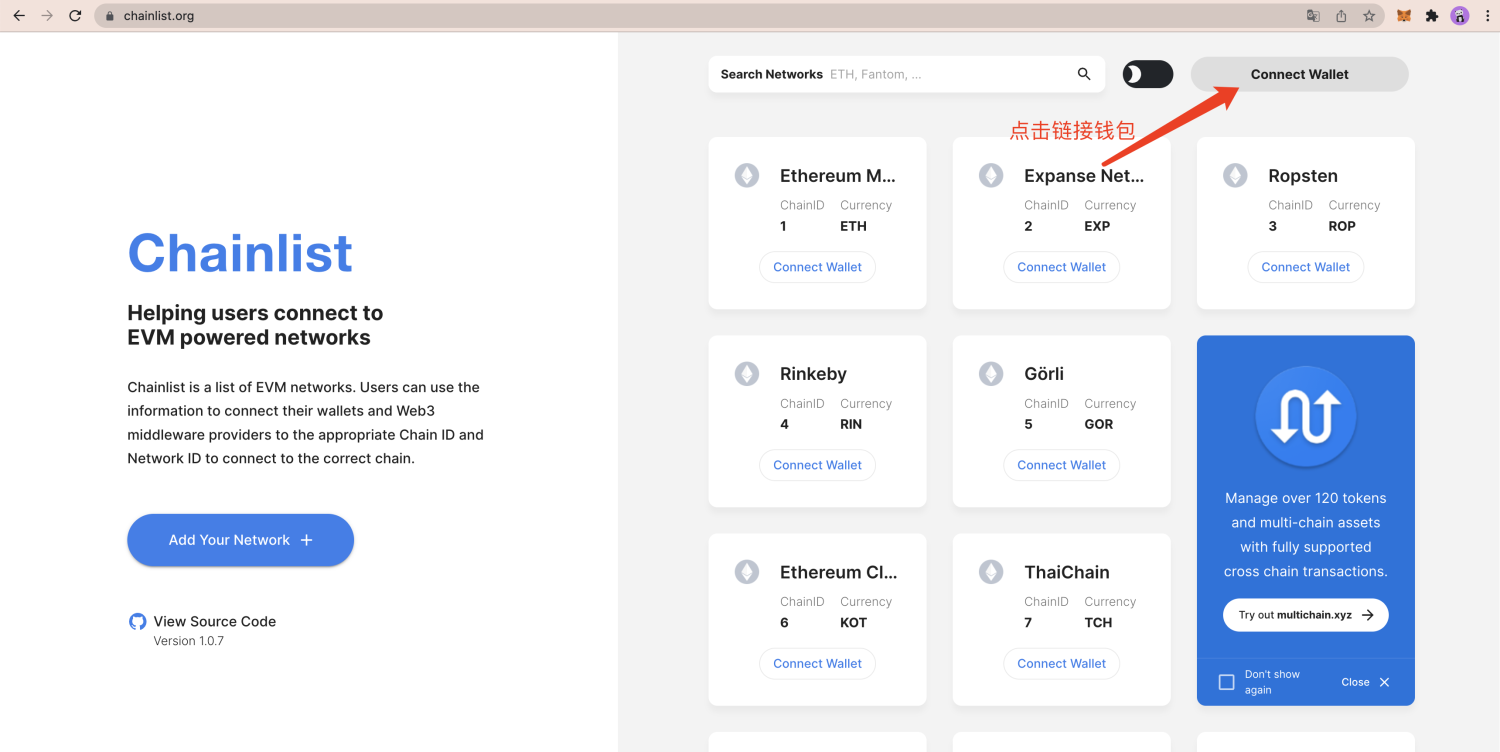
Task: Open the MetaMask fox extension
Action: point(1404,16)
